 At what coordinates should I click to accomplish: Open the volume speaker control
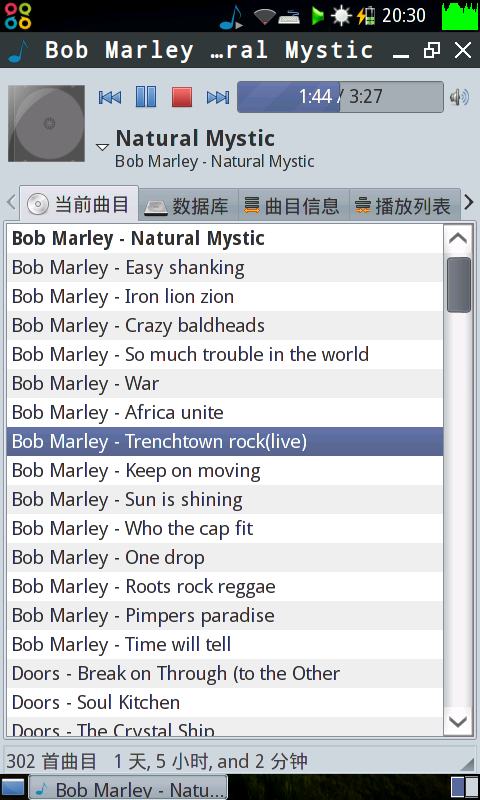pos(459,97)
